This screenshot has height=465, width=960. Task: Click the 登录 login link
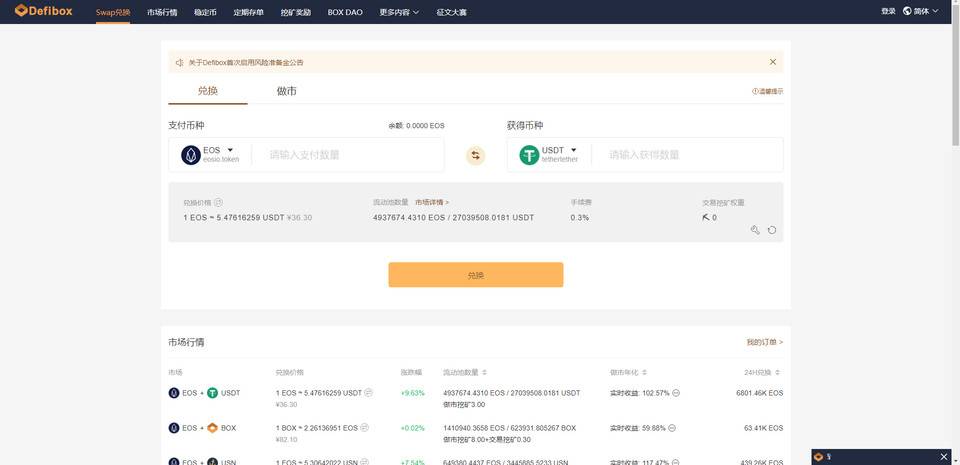(x=888, y=11)
